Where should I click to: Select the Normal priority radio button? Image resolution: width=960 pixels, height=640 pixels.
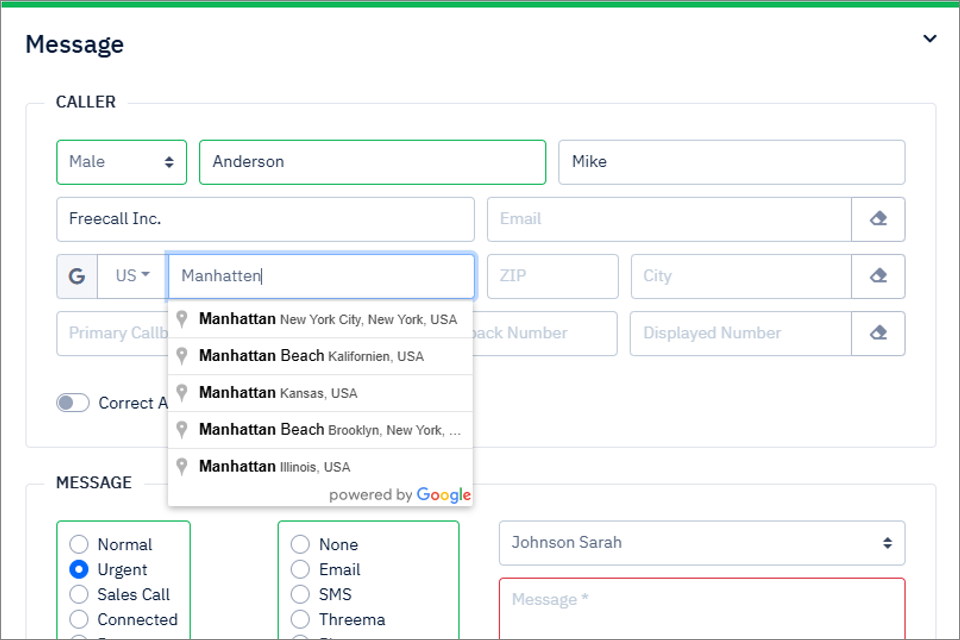(79, 545)
